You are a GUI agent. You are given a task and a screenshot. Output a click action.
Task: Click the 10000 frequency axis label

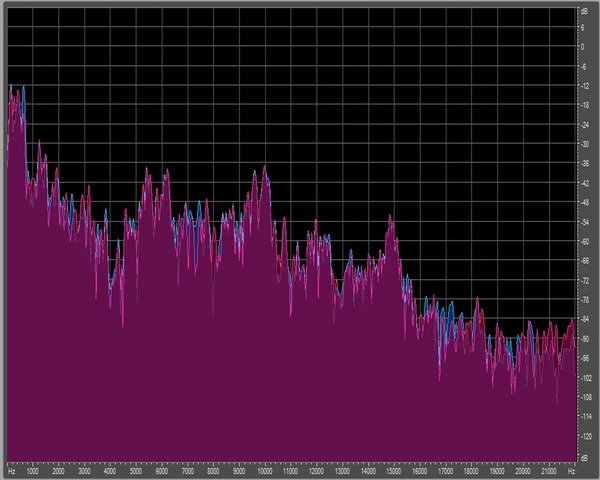pos(265,471)
